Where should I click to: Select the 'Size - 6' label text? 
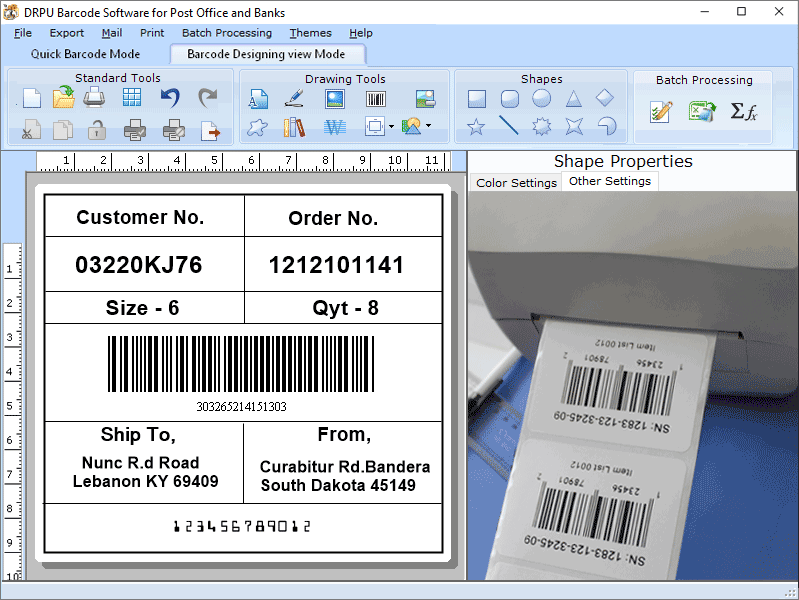[142, 308]
